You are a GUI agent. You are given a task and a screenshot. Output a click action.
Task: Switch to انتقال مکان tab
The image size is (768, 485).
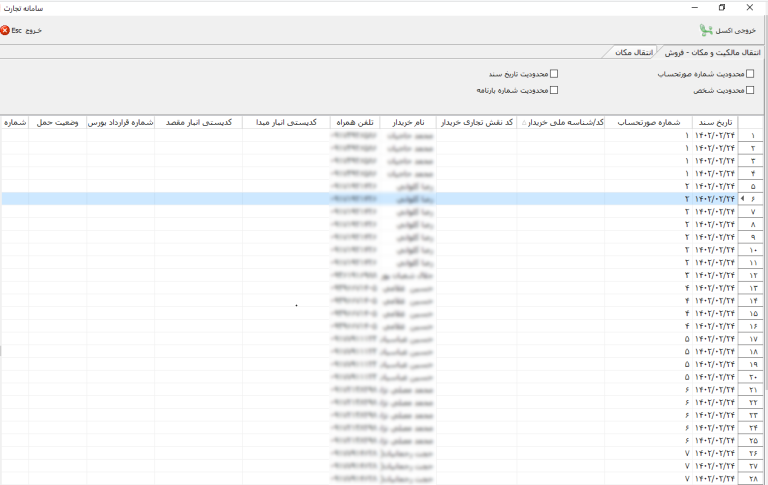(634, 52)
